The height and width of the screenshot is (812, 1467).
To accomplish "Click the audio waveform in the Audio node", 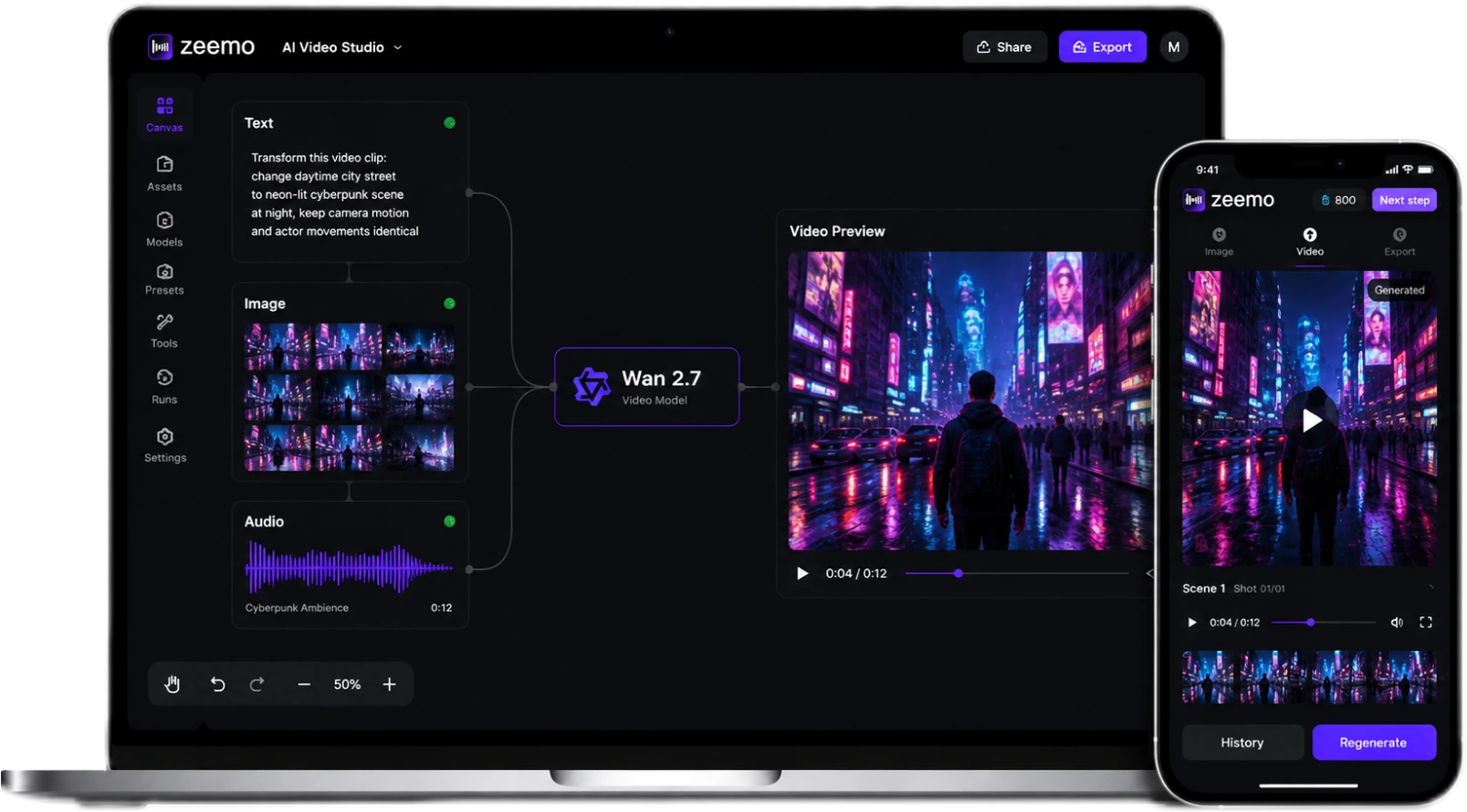I will 349,567.
